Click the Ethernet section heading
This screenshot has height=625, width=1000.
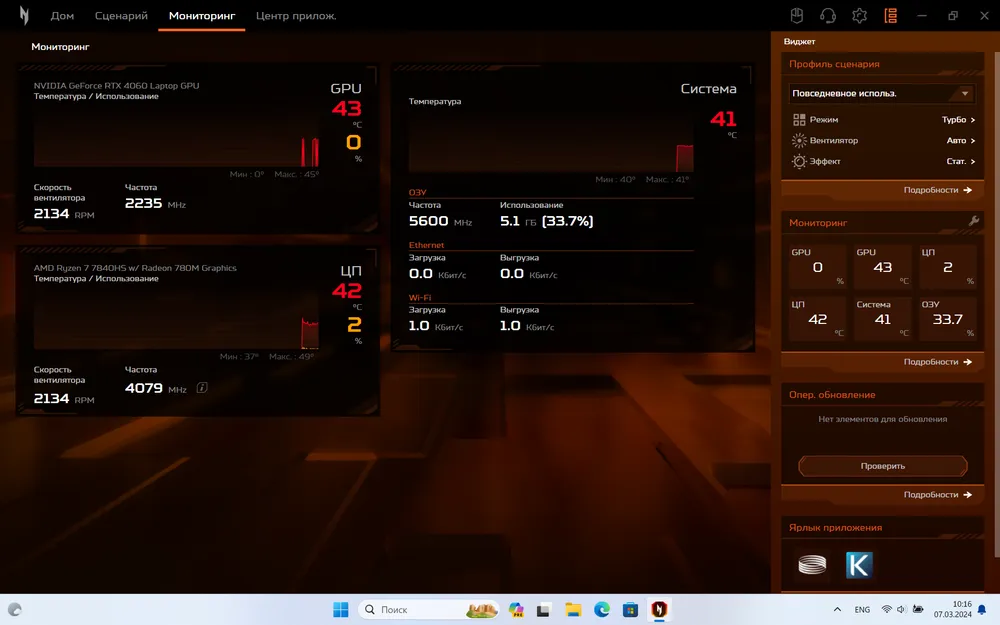pos(426,245)
